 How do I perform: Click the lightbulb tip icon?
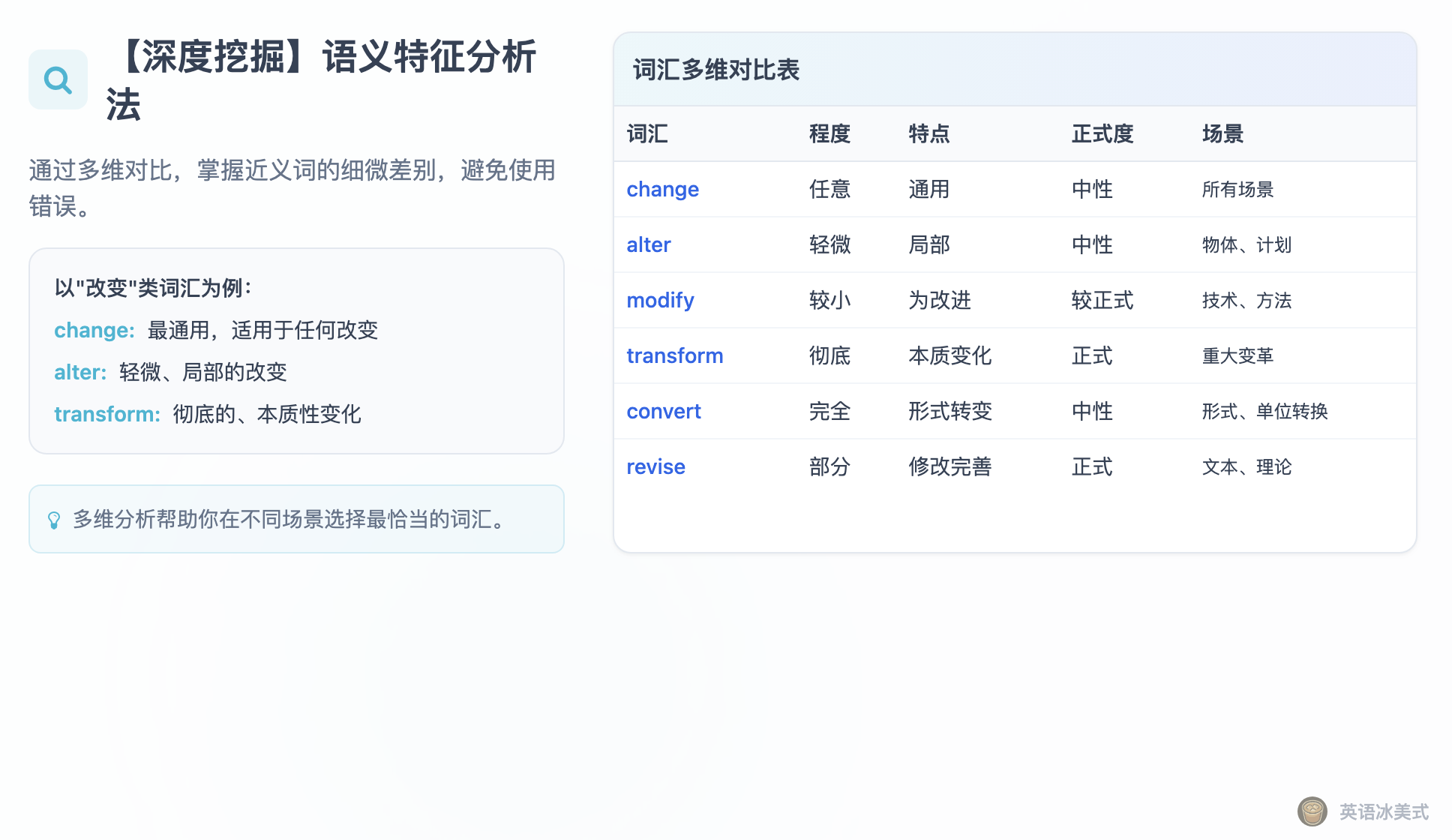[54, 520]
